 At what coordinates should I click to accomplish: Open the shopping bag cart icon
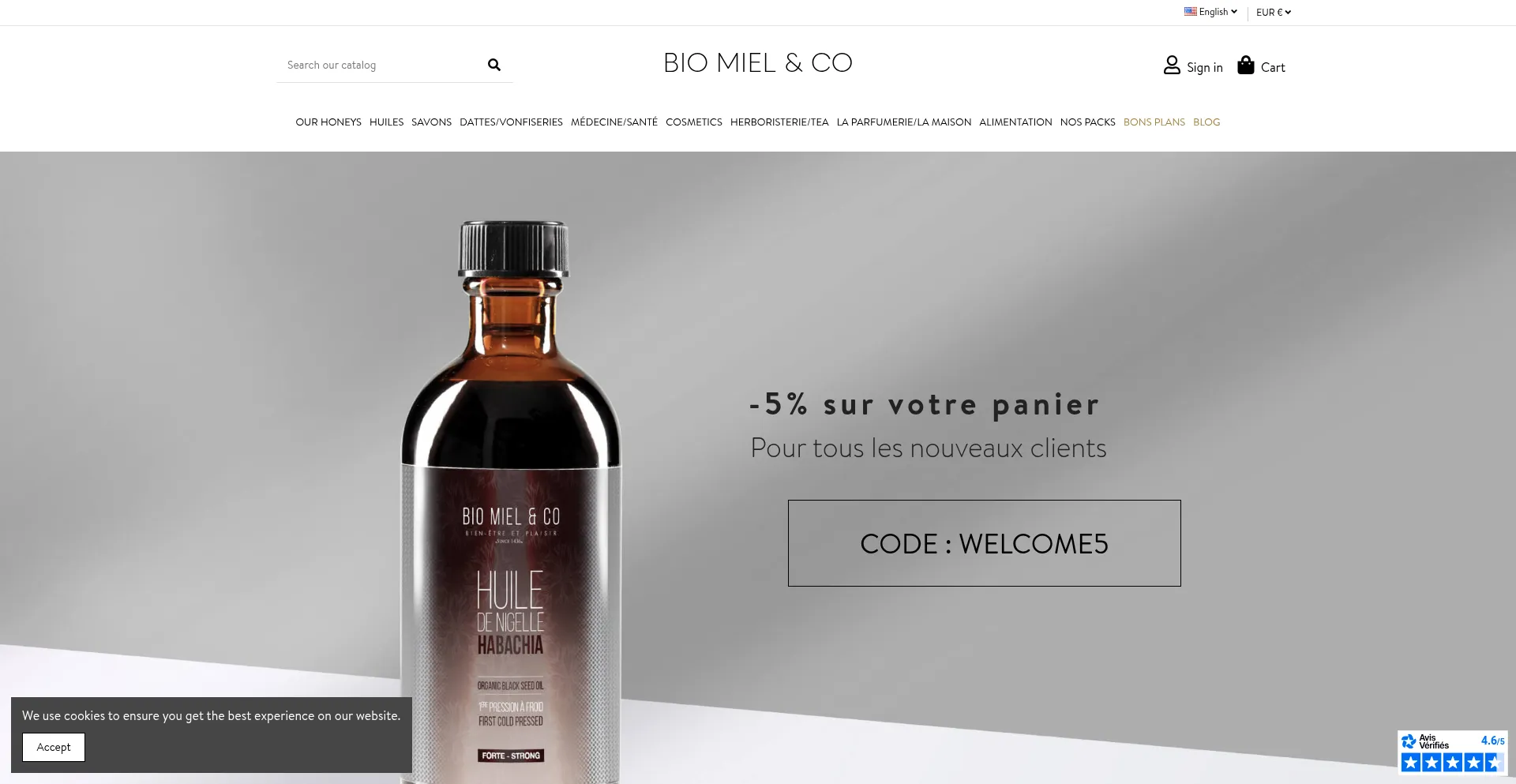[x=1246, y=65]
